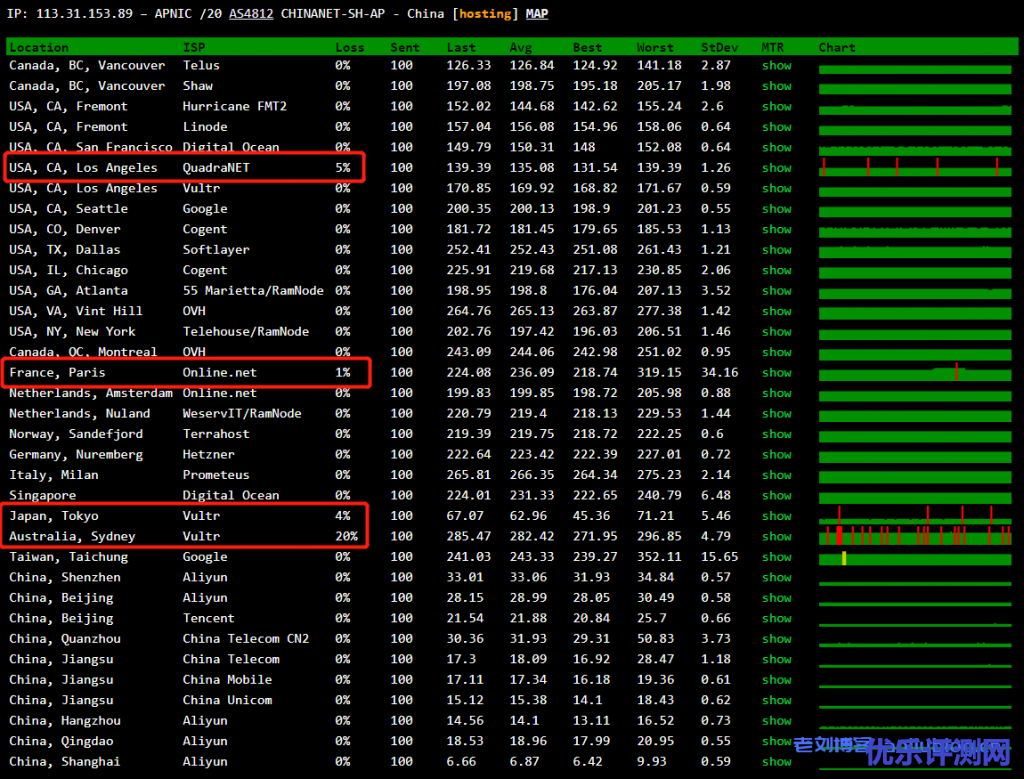Click the Loss column header
This screenshot has width=1024, height=779.
coord(350,47)
